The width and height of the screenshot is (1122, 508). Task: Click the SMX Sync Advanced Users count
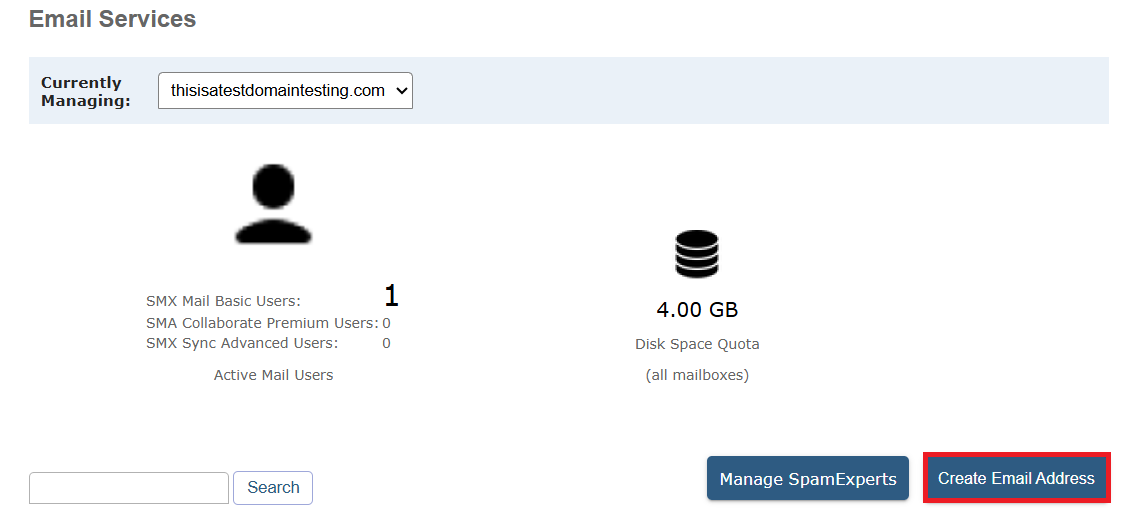pyautogui.click(x=386, y=343)
